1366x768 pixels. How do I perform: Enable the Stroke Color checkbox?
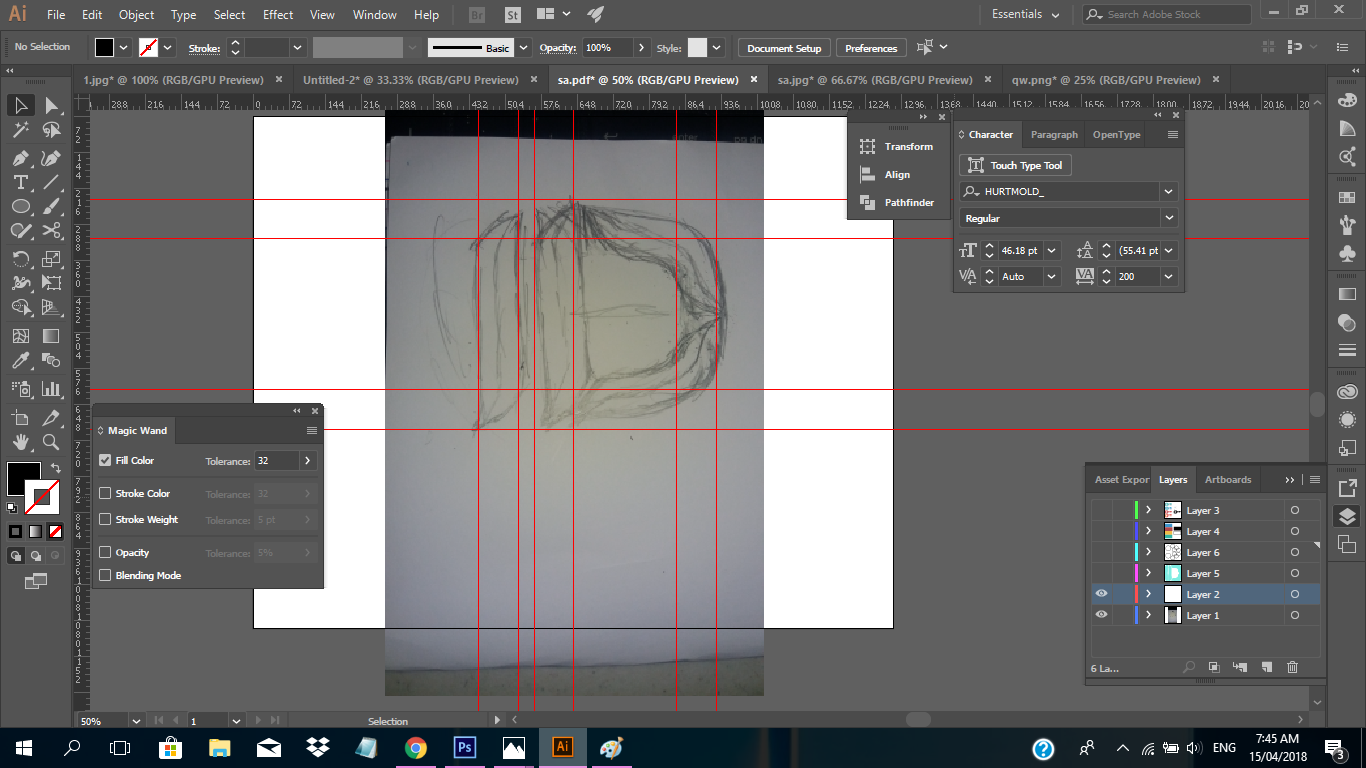pyautogui.click(x=105, y=494)
